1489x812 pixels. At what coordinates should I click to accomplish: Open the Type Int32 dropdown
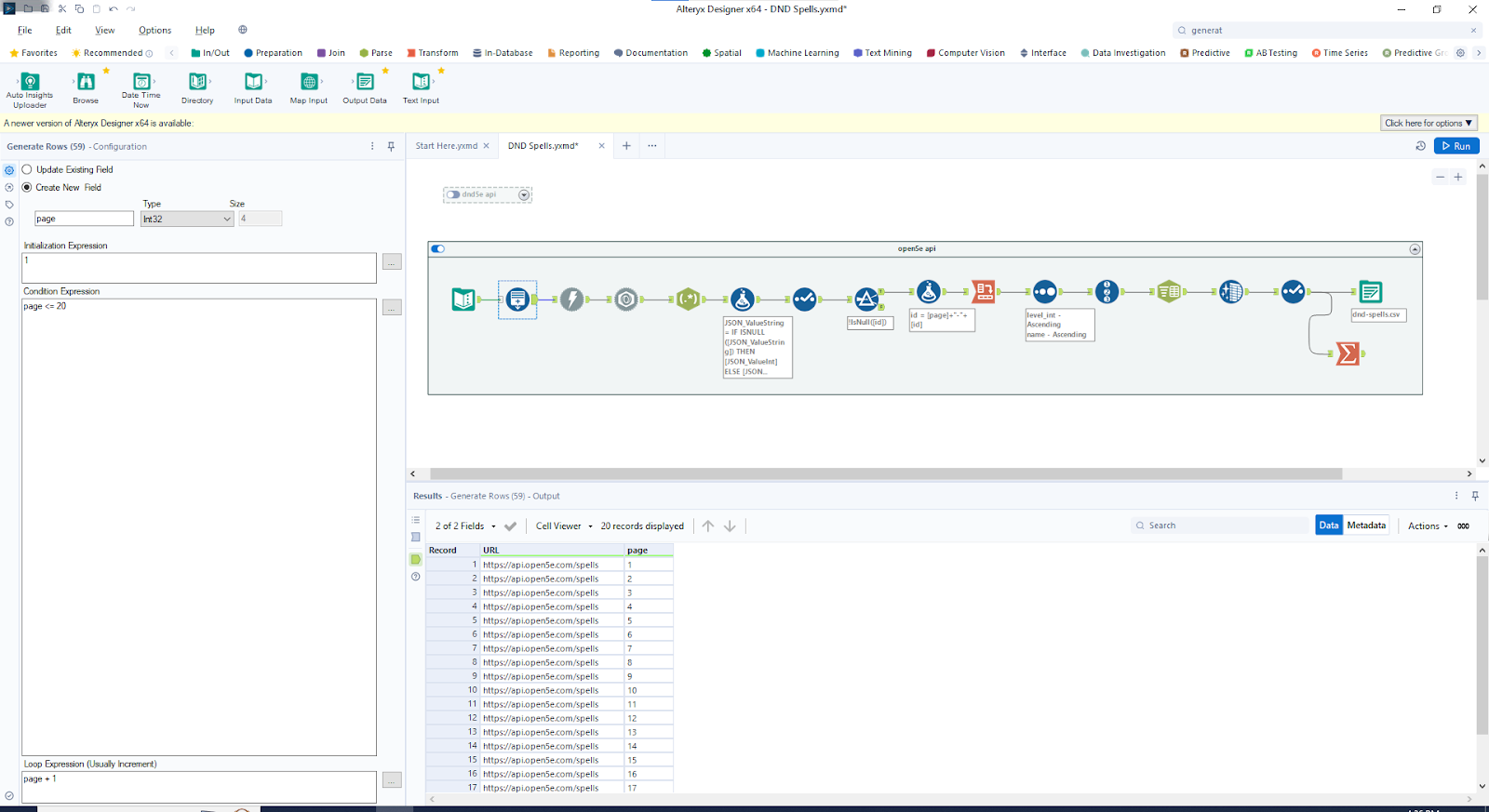point(187,219)
